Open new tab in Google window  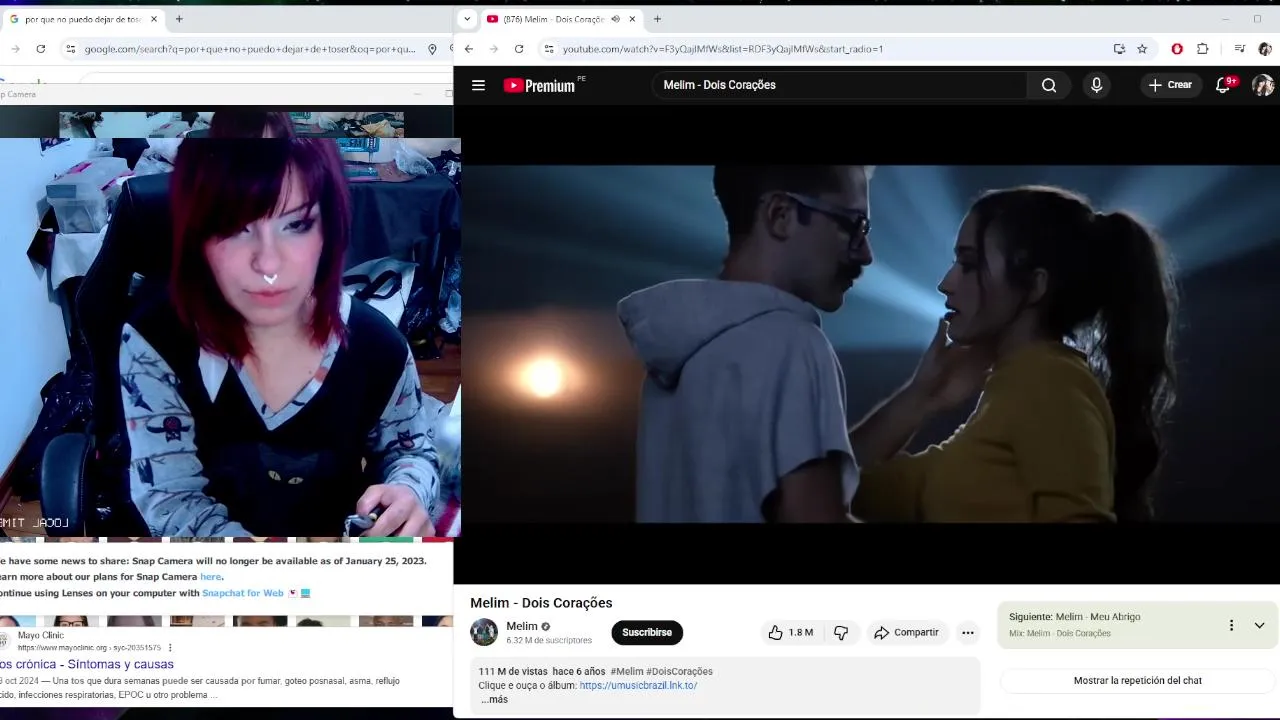(x=179, y=19)
